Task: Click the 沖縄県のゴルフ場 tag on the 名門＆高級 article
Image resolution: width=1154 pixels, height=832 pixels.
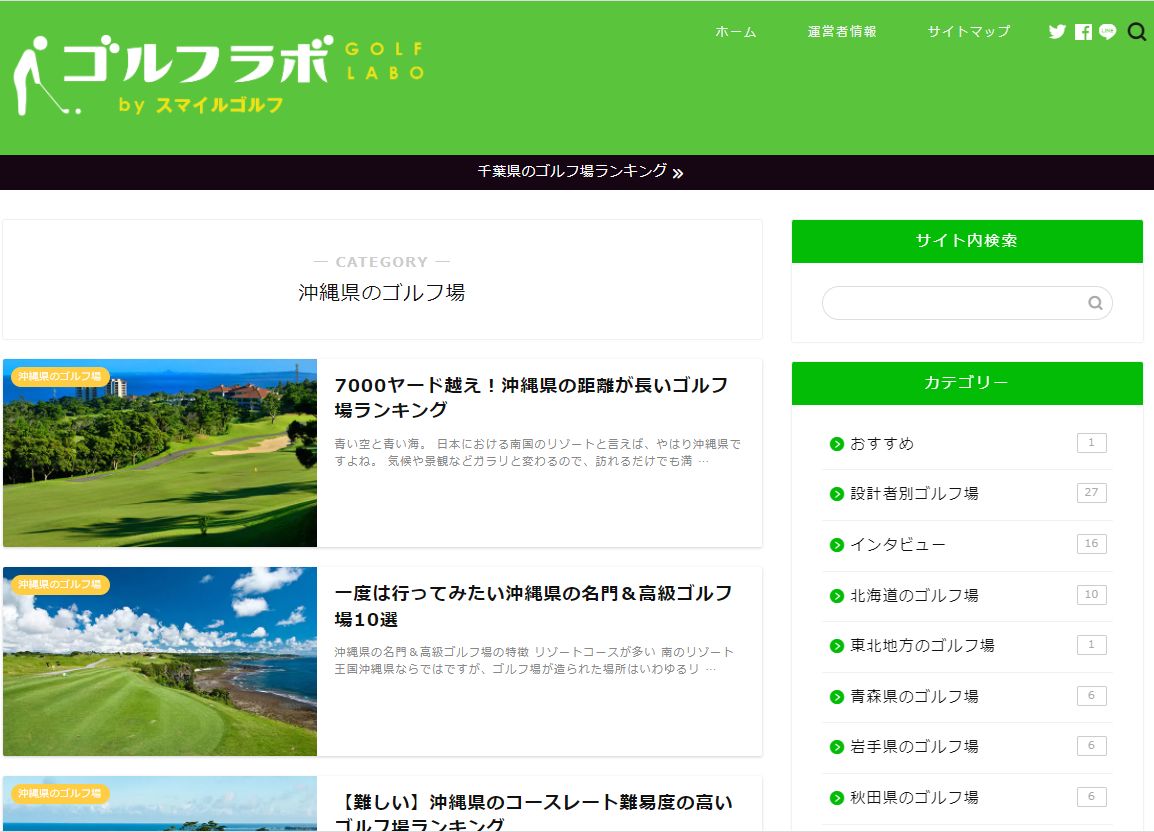Action: pyautogui.click(x=60, y=585)
